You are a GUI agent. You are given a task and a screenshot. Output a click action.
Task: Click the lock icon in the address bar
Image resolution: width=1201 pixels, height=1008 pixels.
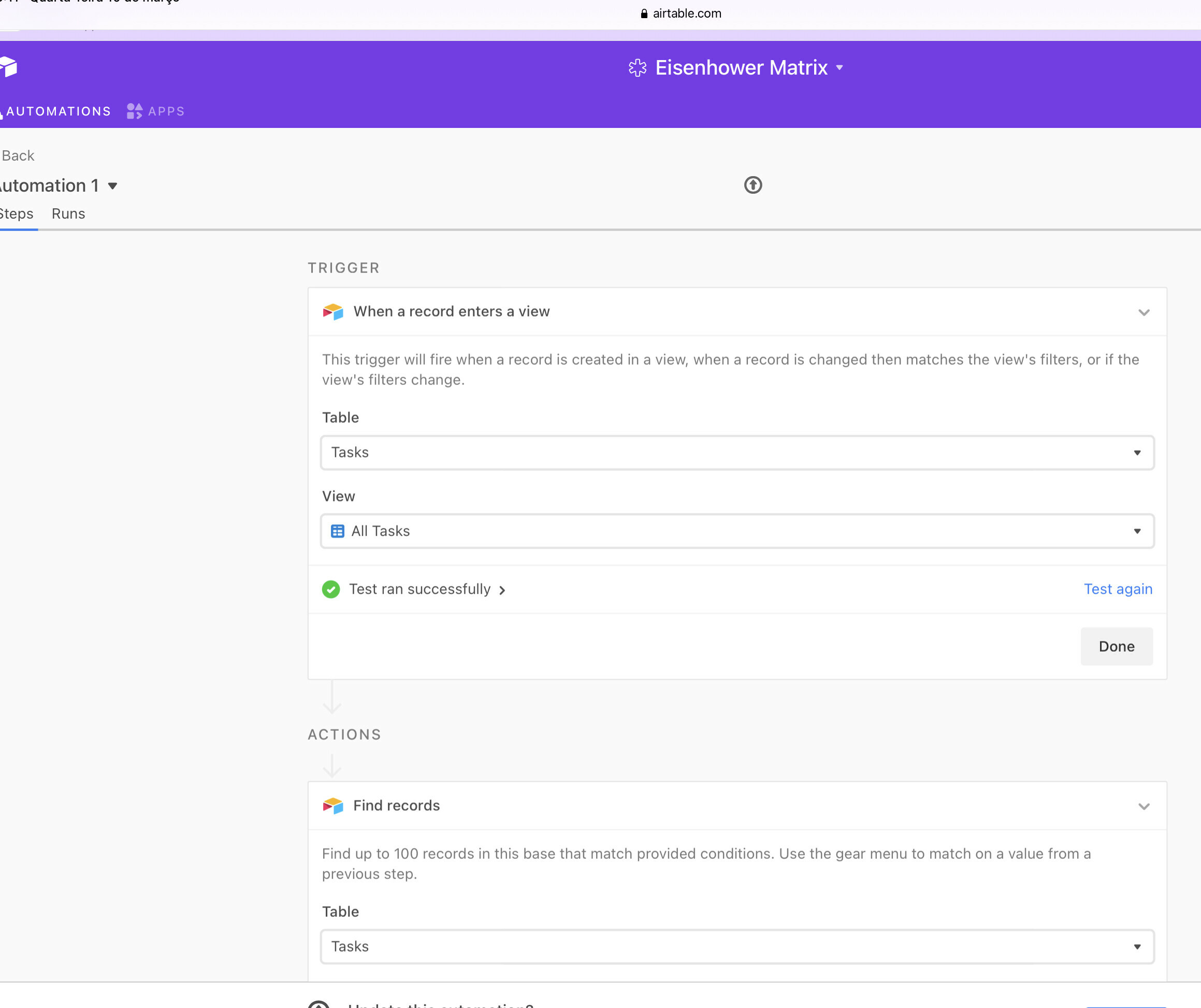tap(644, 14)
